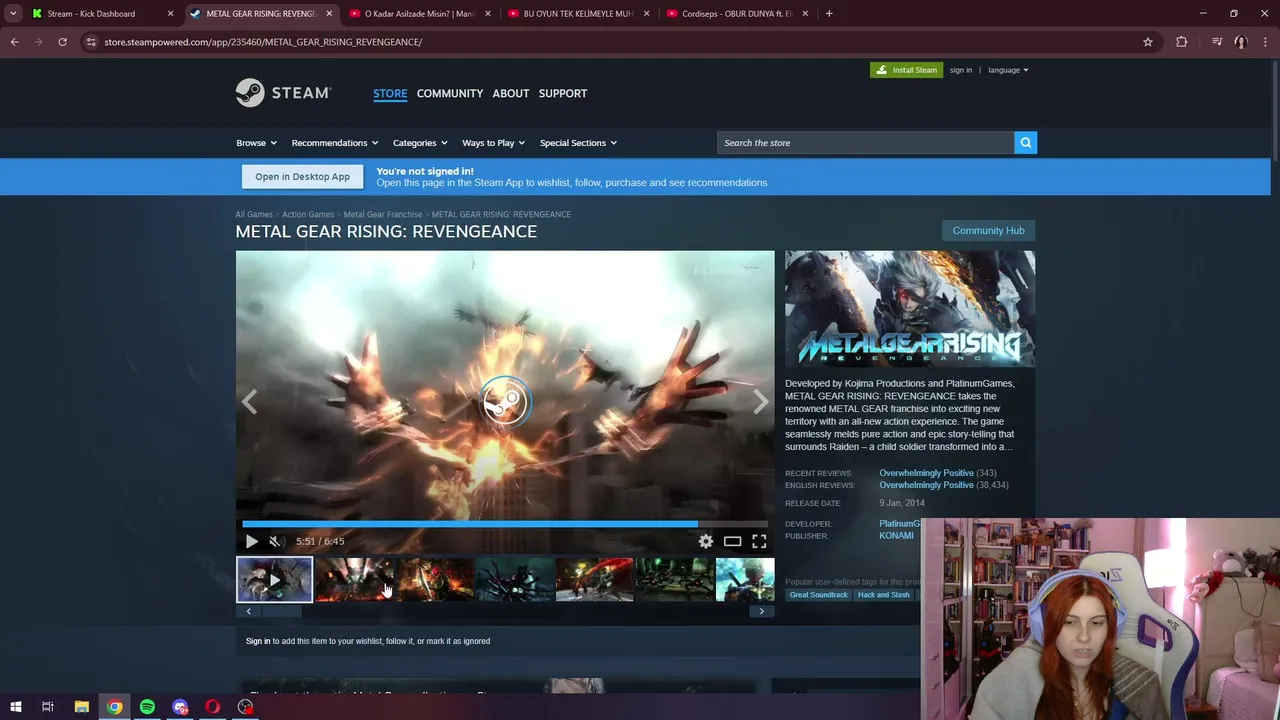
Task: Expand the Recommendations dropdown
Action: (x=335, y=143)
